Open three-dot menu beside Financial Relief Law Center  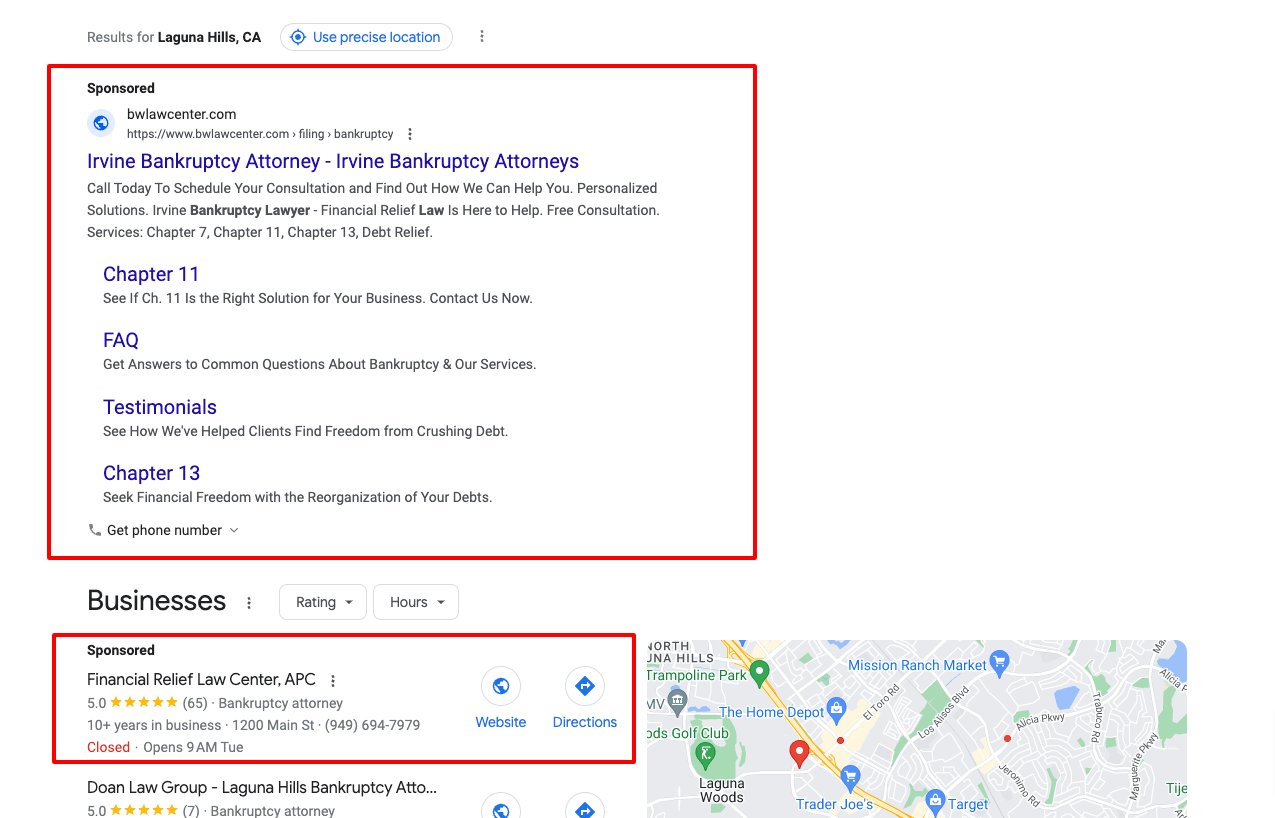click(x=333, y=680)
